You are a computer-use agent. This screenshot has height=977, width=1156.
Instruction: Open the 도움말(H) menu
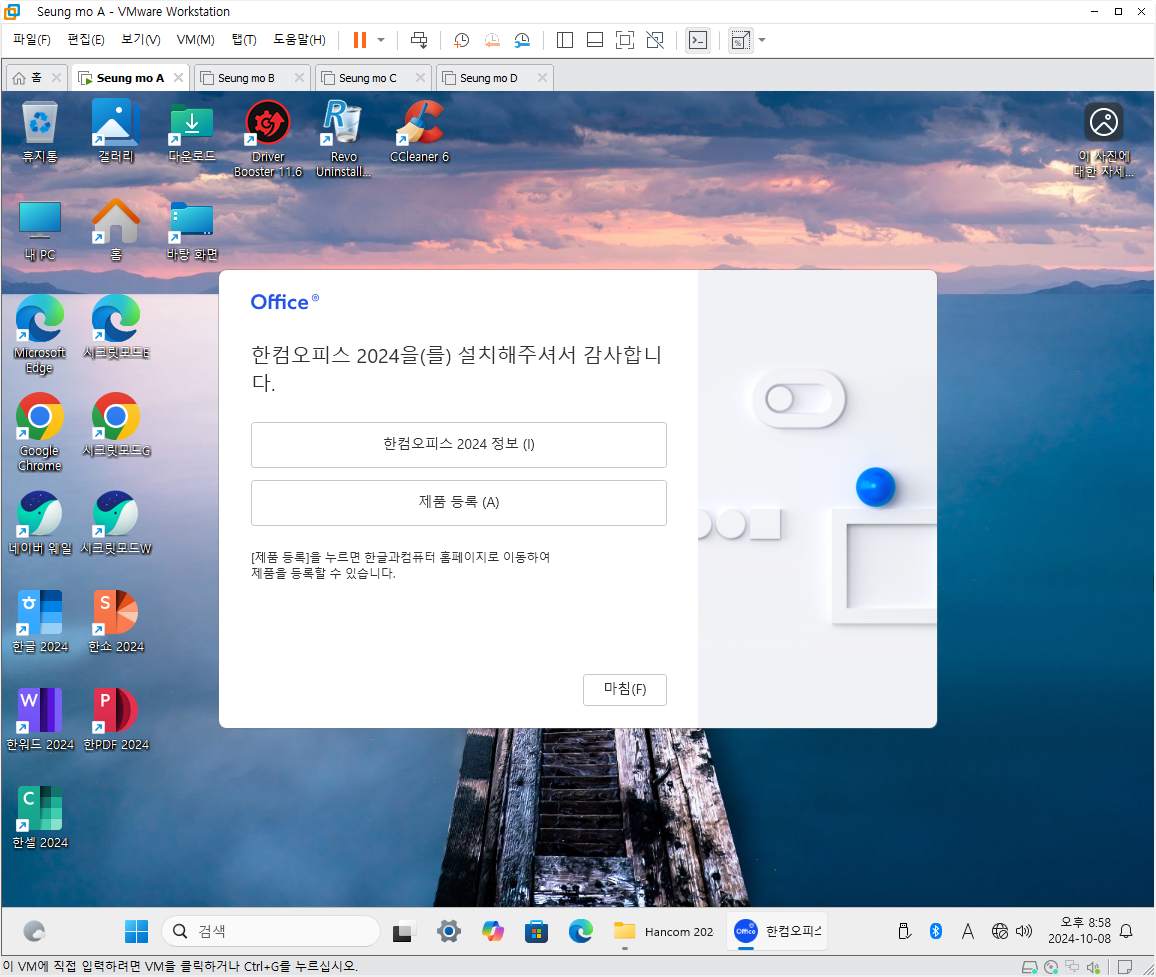299,40
